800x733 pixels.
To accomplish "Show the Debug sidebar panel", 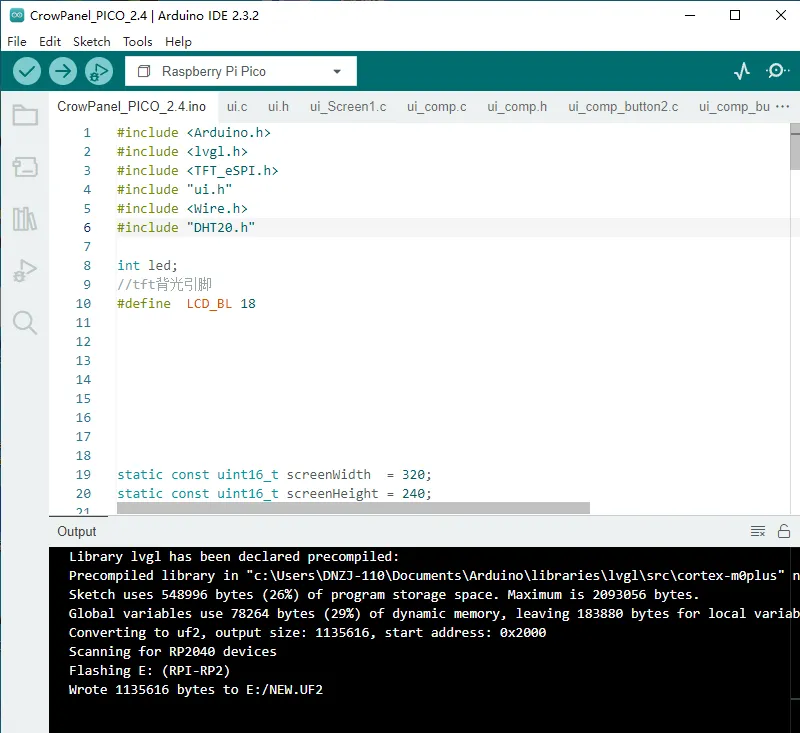I will [25, 270].
